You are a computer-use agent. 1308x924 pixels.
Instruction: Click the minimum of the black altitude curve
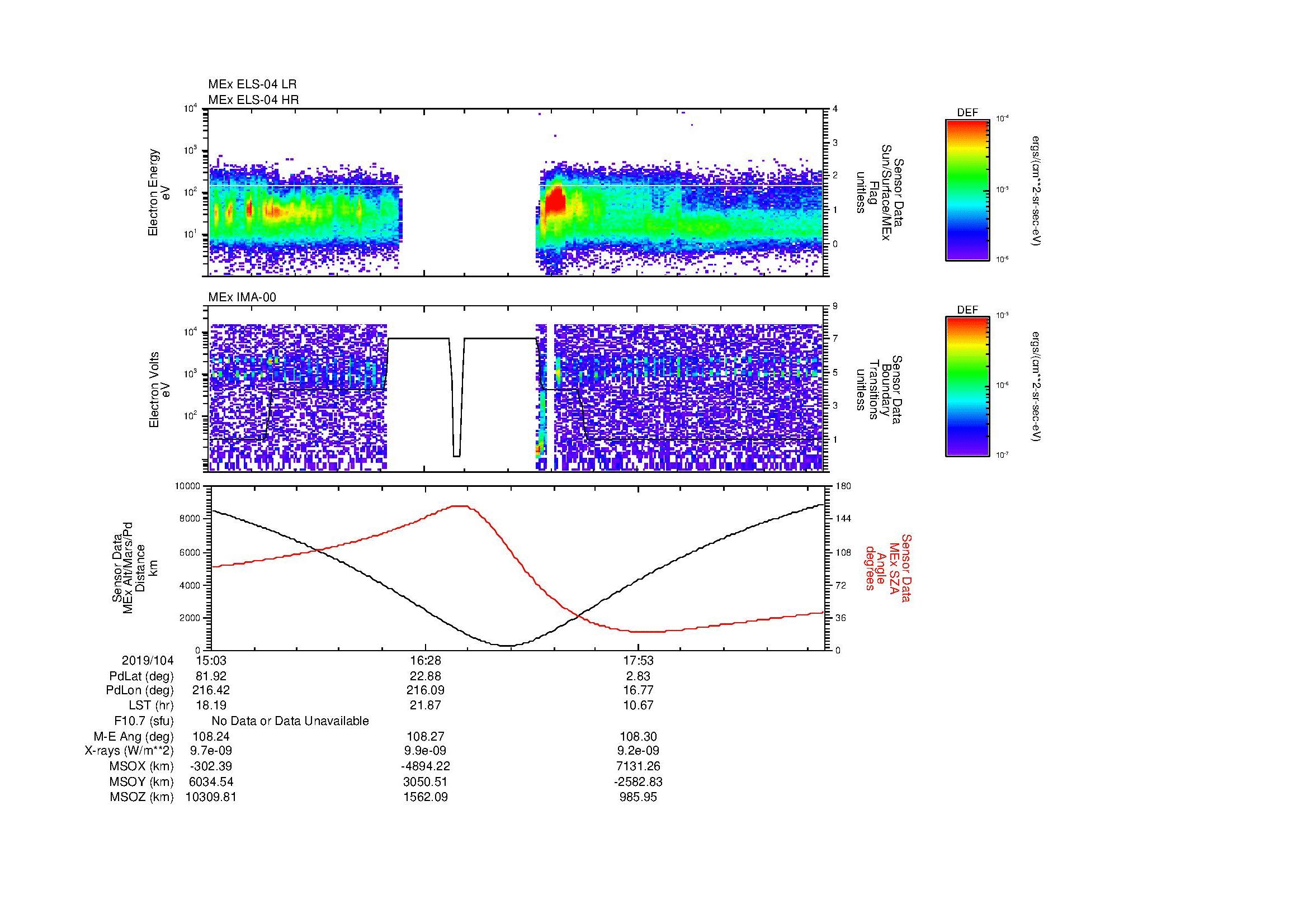(507, 646)
